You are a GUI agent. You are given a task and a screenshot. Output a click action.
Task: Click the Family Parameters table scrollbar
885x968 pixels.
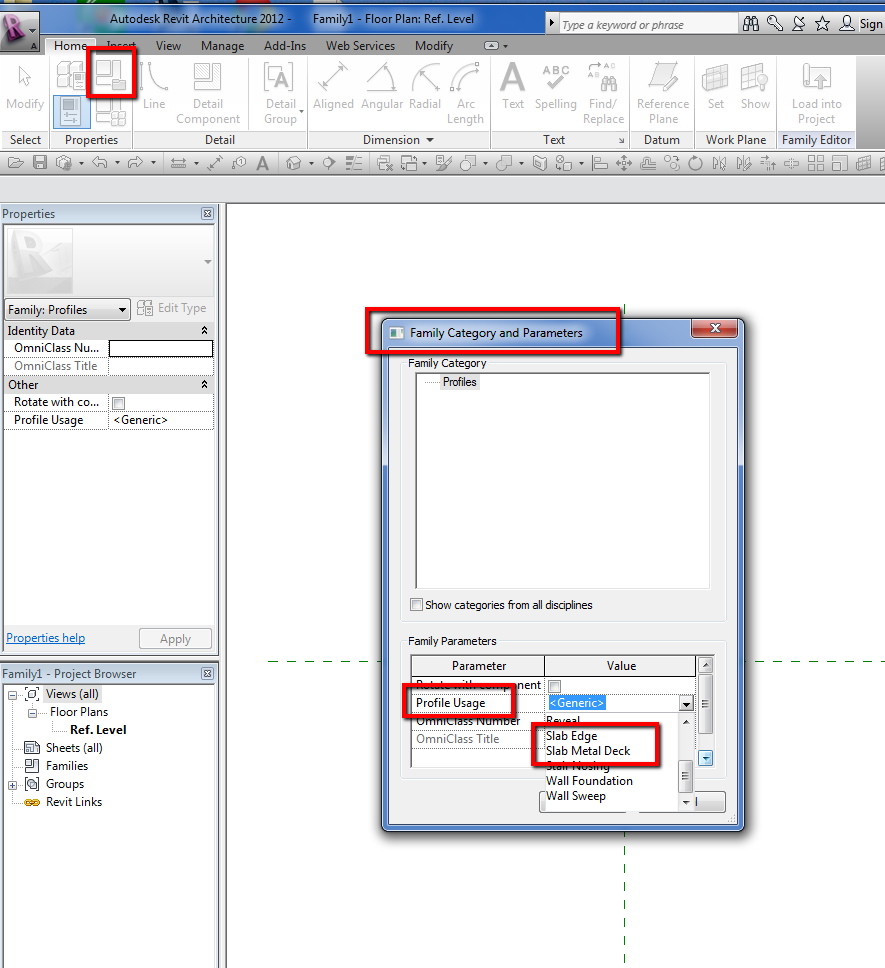pyautogui.click(x=705, y=704)
